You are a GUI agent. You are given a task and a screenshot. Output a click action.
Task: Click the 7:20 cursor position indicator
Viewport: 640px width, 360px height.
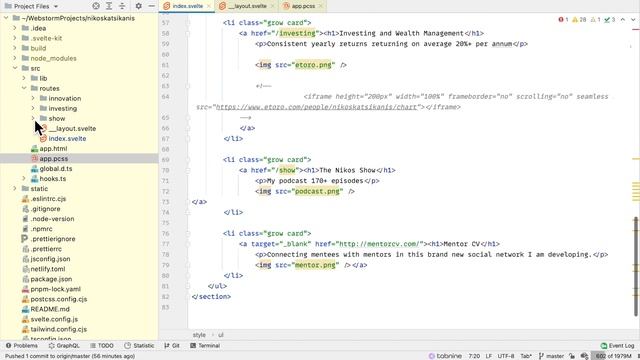(x=474, y=356)
